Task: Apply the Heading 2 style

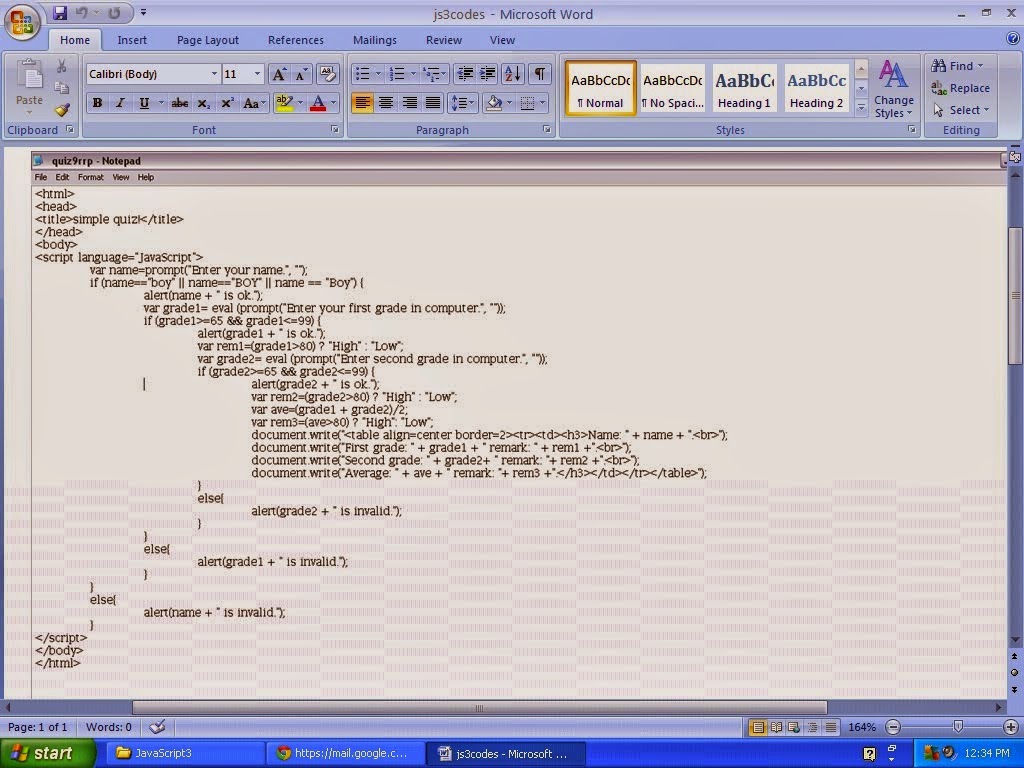Action: 816,89
